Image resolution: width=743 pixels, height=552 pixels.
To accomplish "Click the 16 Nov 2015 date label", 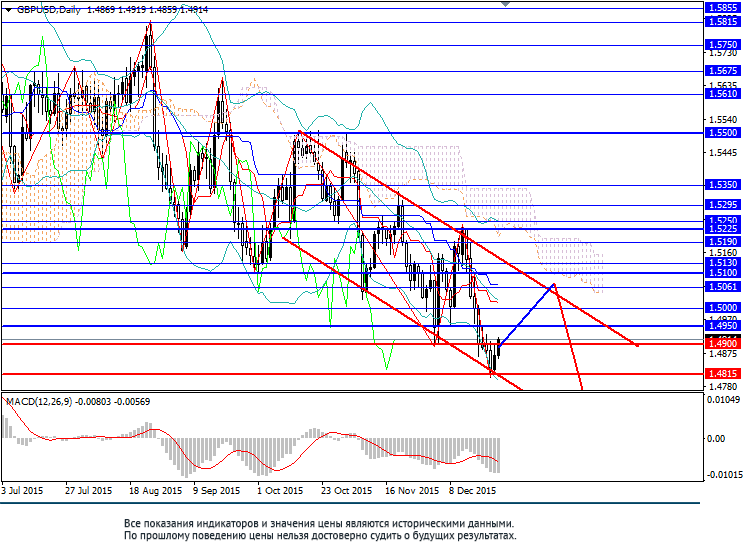I will coord(412,491).
